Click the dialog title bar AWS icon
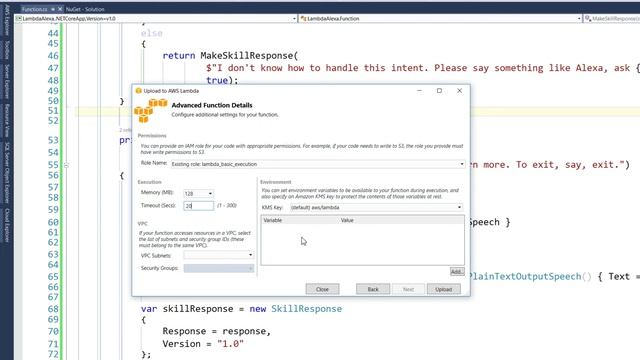 point(138,91)
